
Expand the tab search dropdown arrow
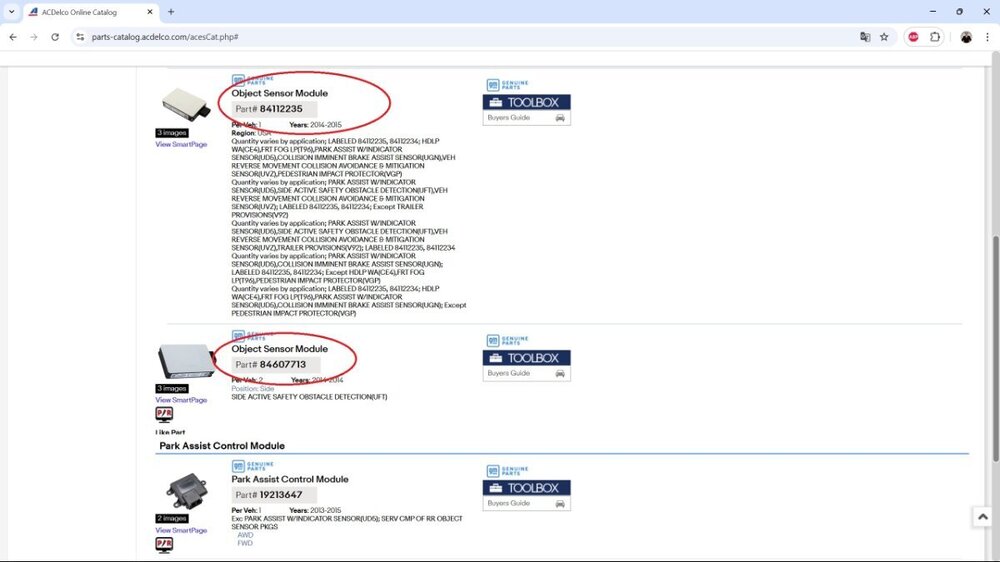coord(12,12)
